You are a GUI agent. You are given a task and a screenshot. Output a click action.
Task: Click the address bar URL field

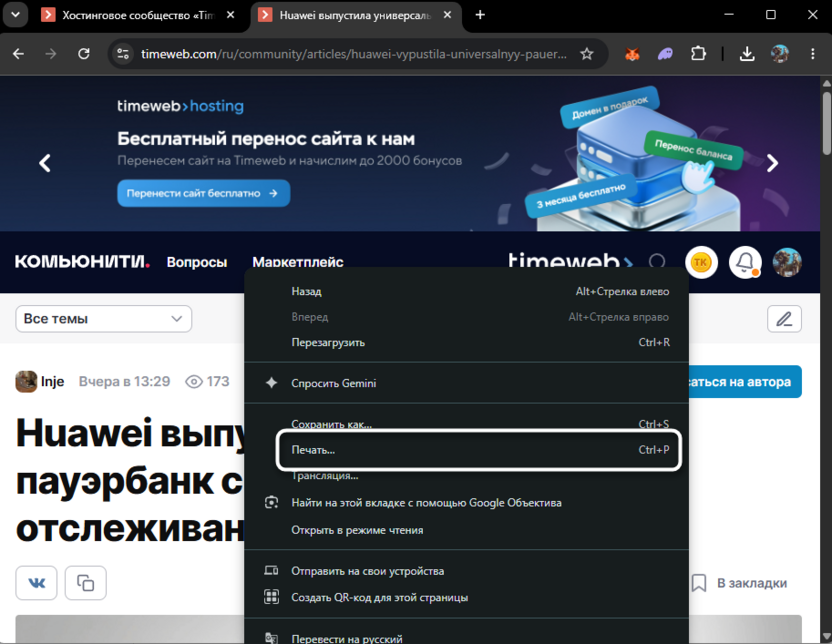pyautogui.click(x=353, y=54)
